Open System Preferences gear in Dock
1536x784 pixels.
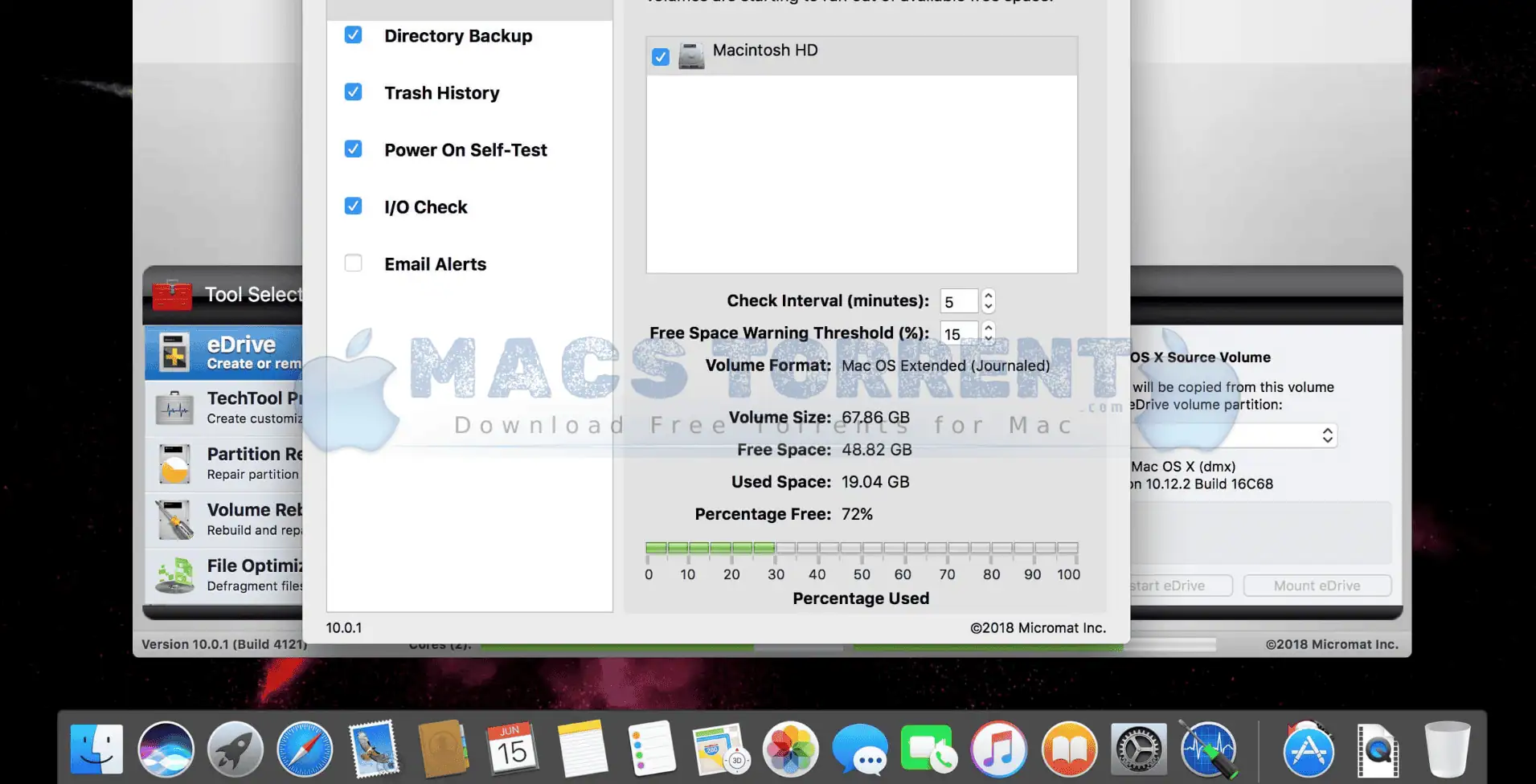pos(1138,749)
